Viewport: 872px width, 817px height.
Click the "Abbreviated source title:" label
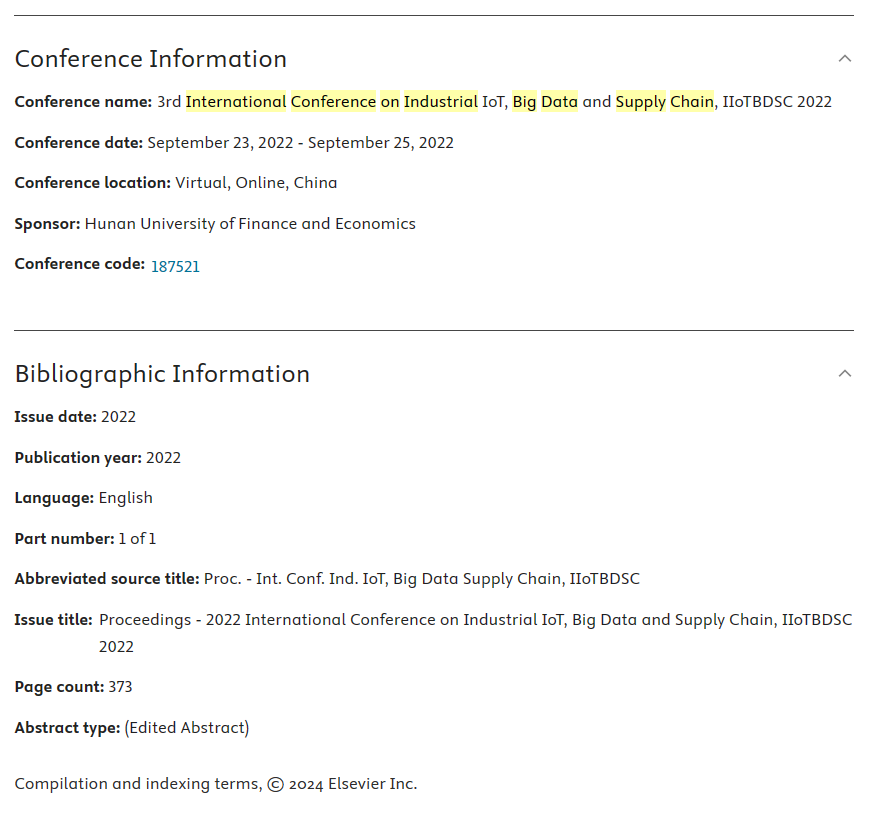click(x=107, y=579)
